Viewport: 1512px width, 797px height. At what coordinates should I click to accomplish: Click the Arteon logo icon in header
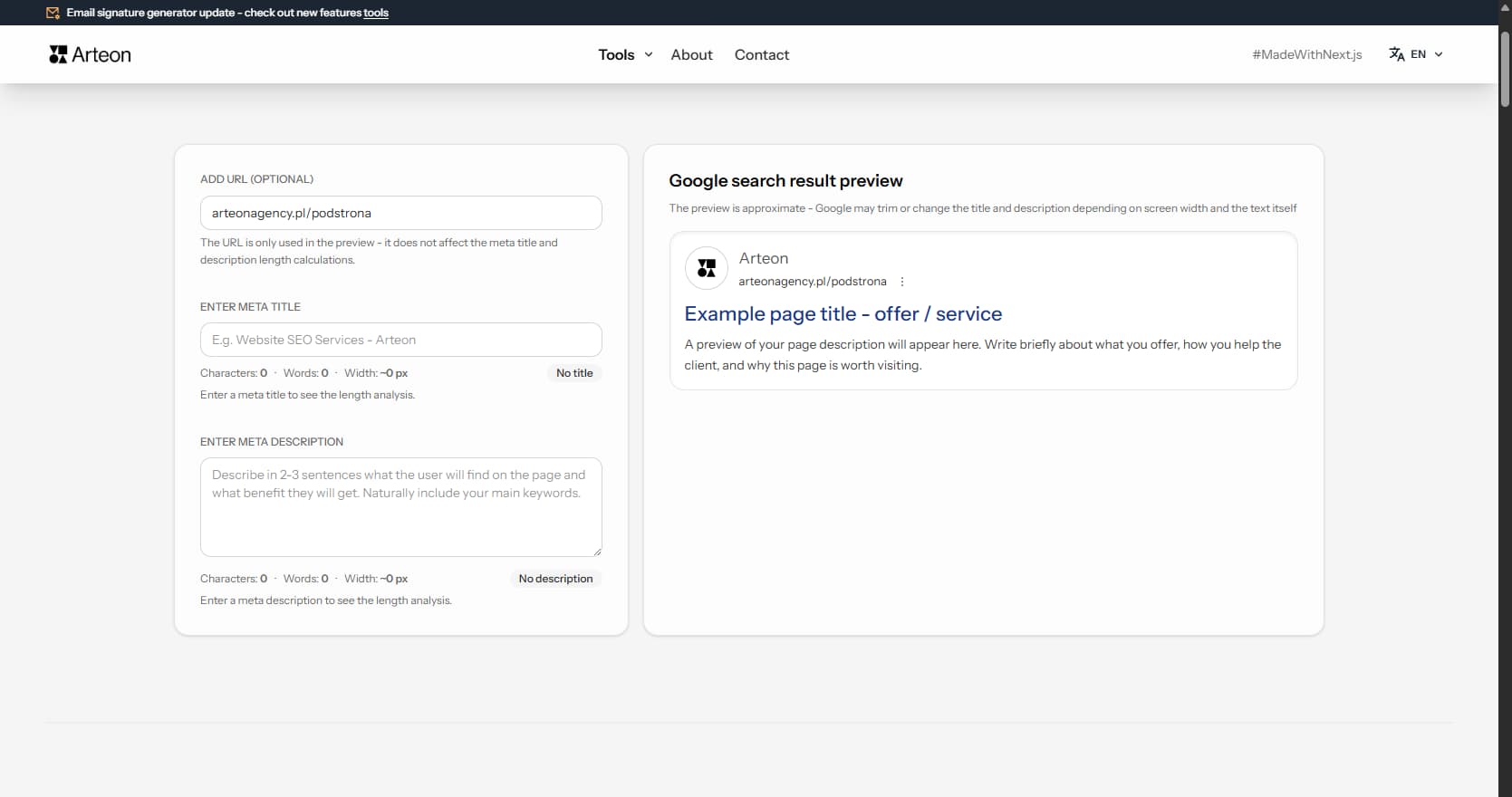pos(58,54)
